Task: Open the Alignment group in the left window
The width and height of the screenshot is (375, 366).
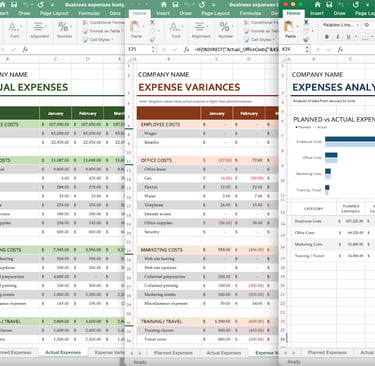Action: [39, 30]
